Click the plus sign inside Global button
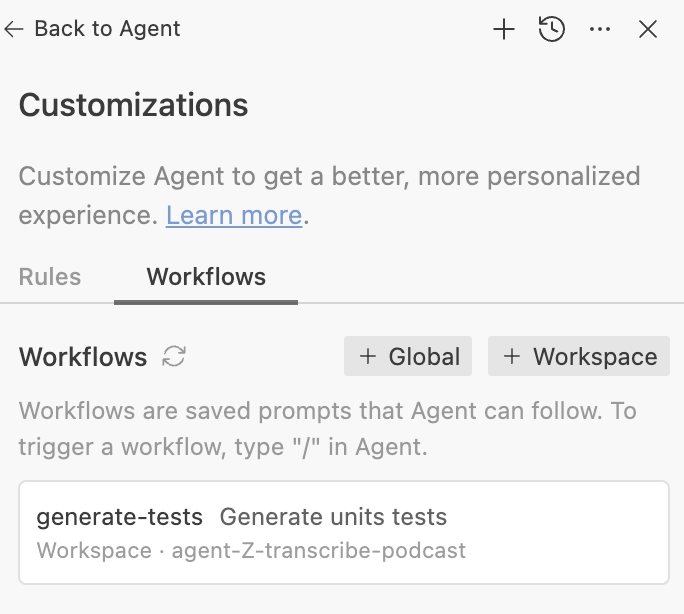 pos(367,357)
